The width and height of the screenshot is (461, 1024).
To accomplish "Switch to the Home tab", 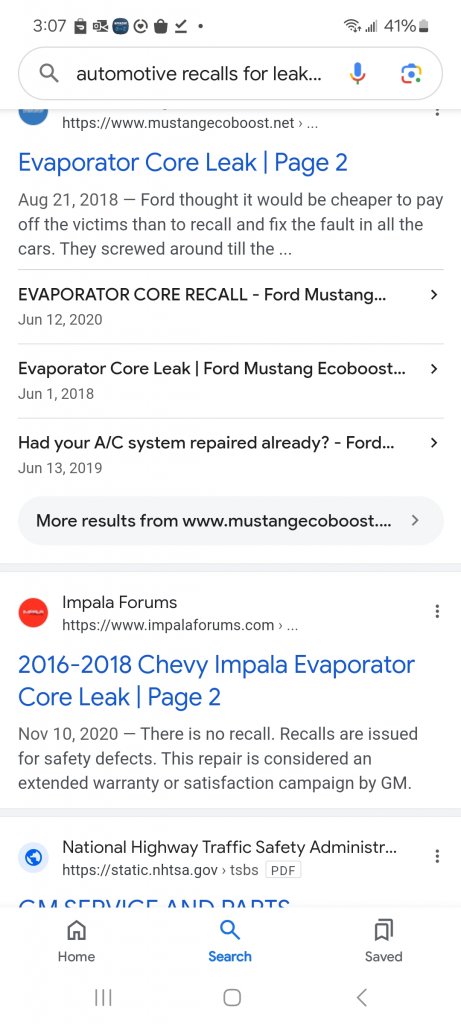I will (76, 941).
